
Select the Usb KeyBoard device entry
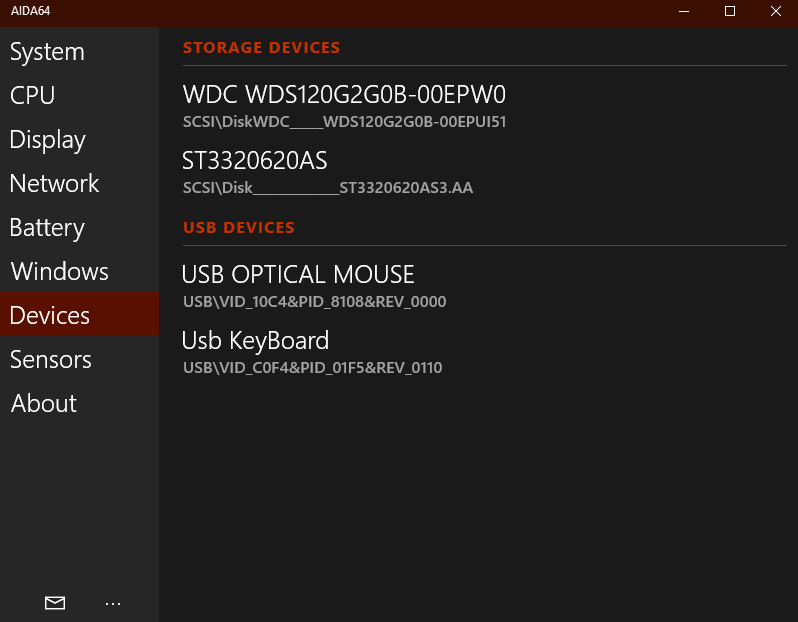[x=255, y=341]
